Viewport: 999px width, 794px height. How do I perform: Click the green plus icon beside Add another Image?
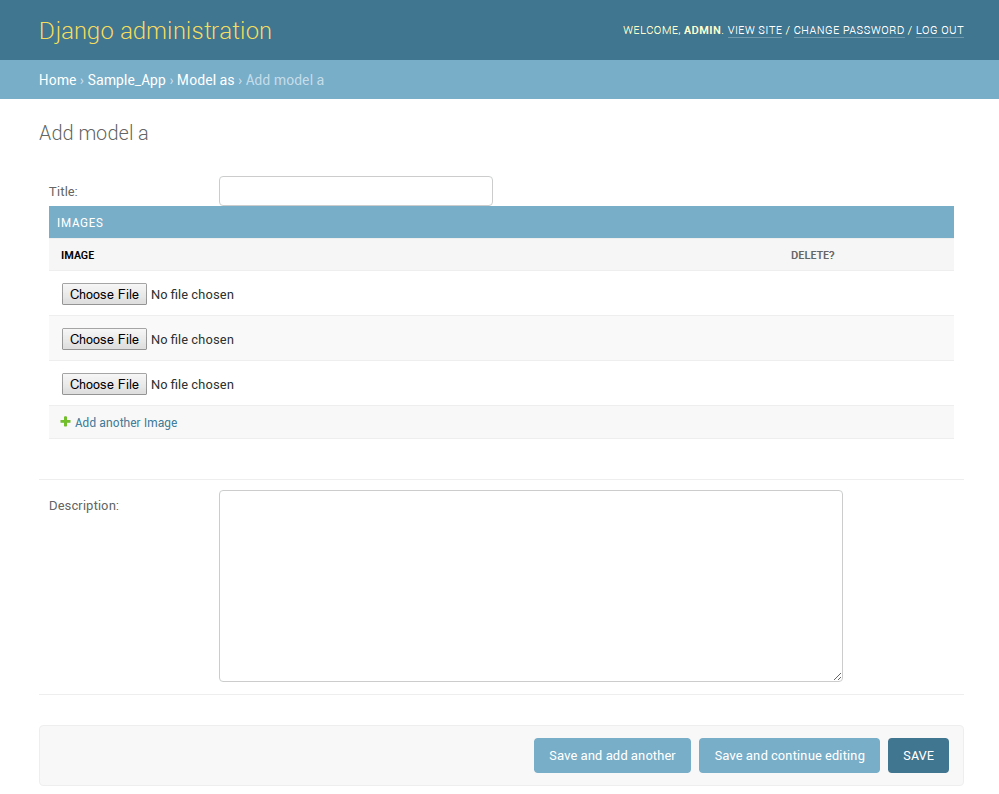[x=66, y=422]
